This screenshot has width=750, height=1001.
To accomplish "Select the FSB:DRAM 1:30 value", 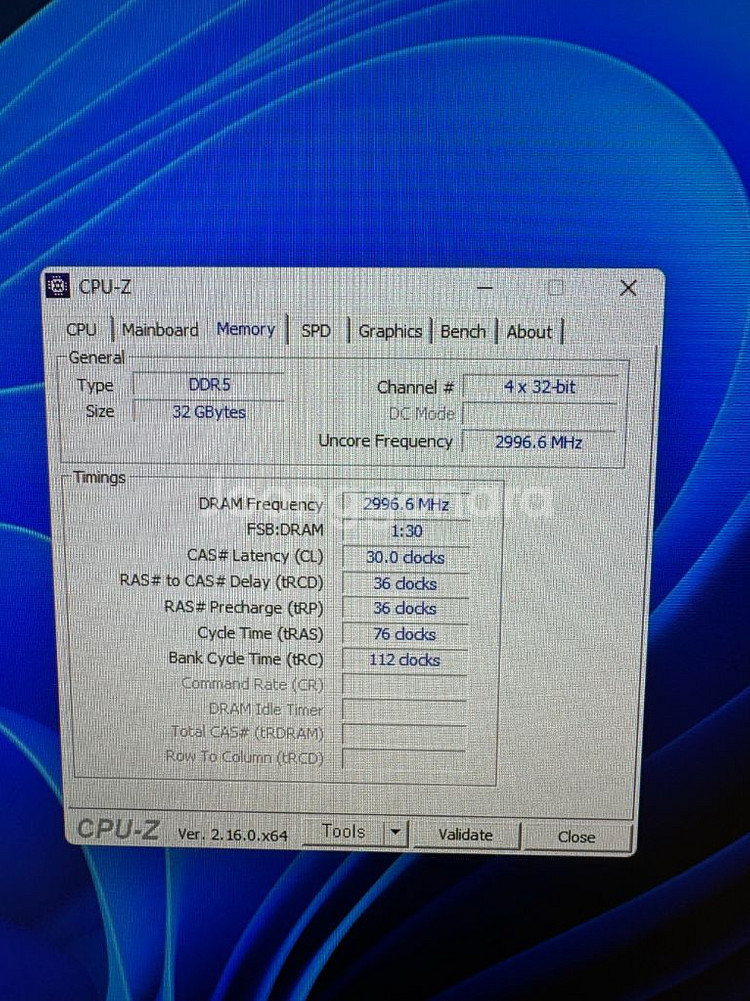I will point(406,531).
